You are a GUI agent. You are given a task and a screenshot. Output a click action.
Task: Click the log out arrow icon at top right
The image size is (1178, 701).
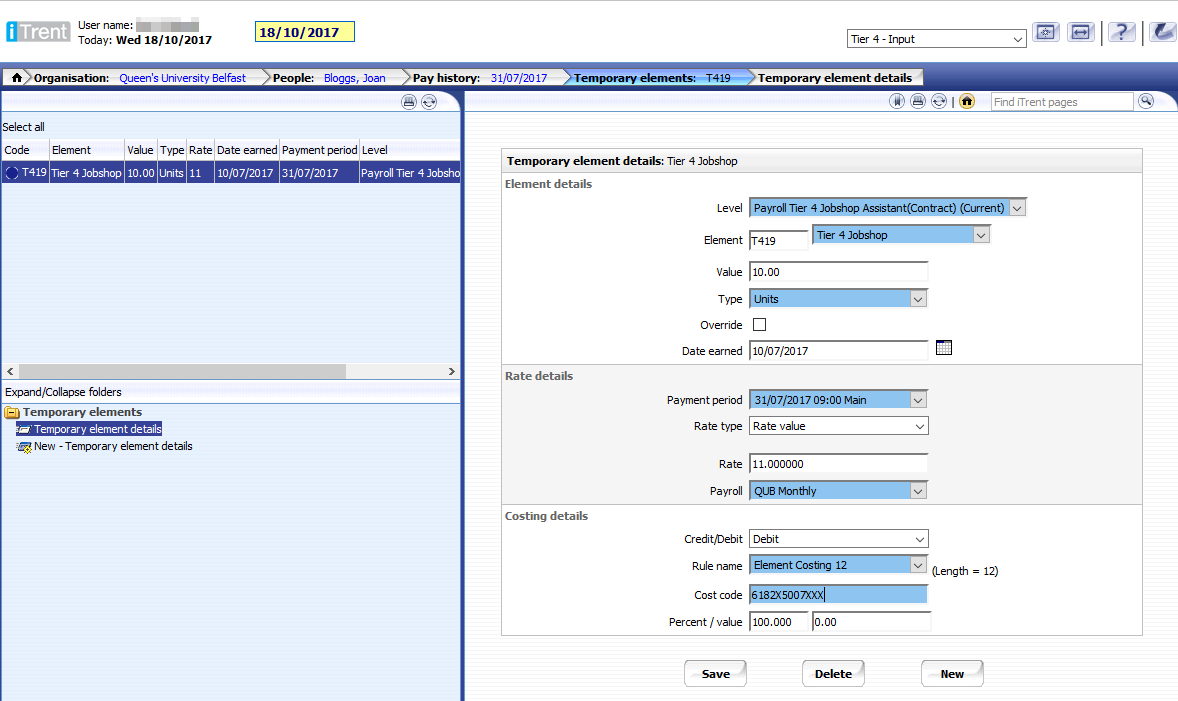[x=1162, y=32]
